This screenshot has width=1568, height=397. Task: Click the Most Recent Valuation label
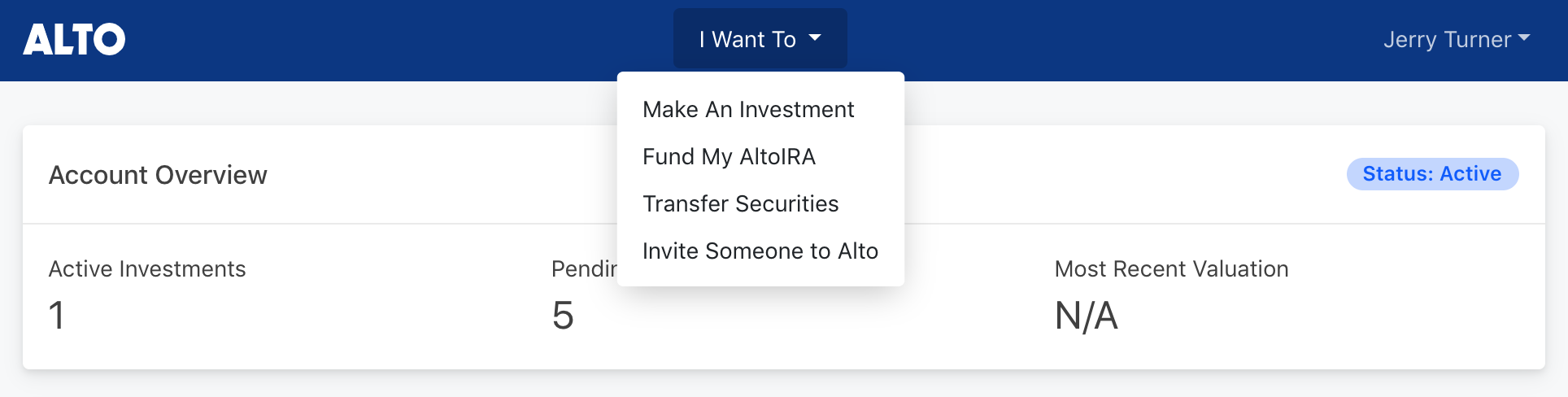[x=1171, y=269]
